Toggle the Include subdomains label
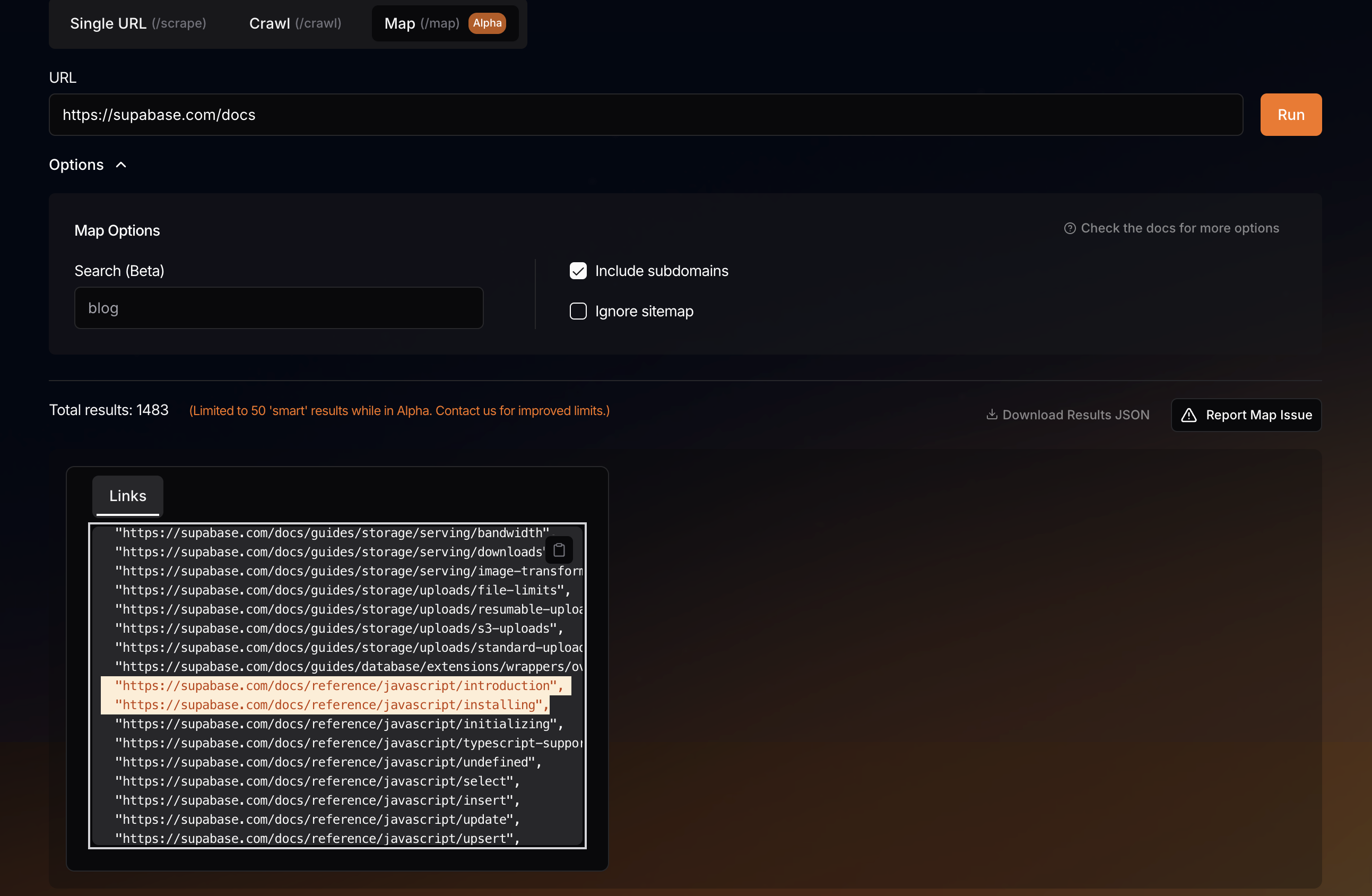1372x896 pixels. (661, 271)
